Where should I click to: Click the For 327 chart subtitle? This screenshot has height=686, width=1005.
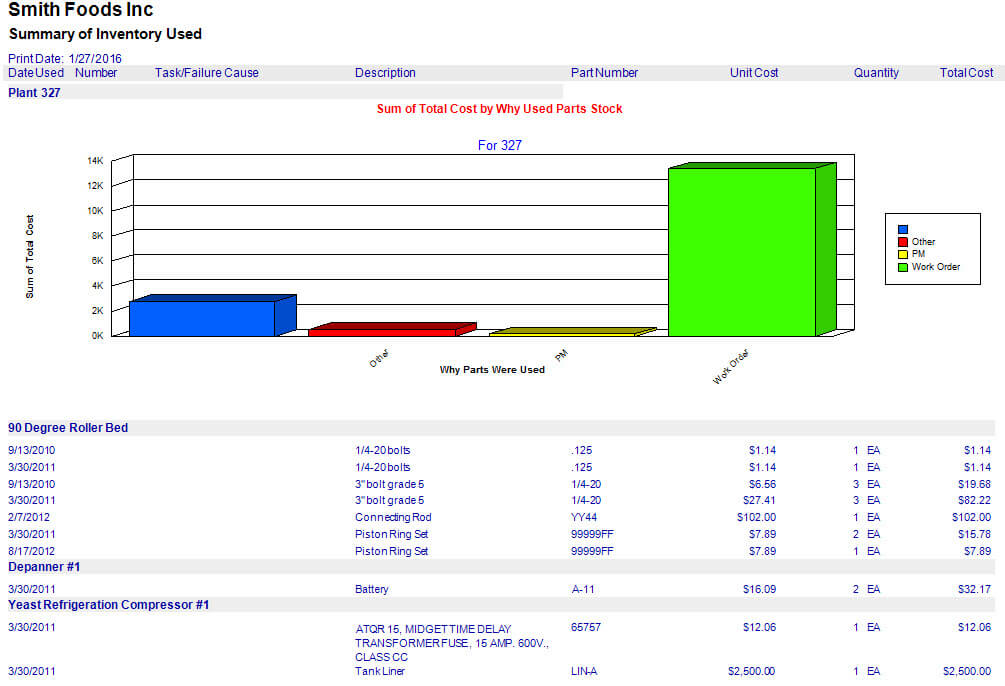point(500,146)
